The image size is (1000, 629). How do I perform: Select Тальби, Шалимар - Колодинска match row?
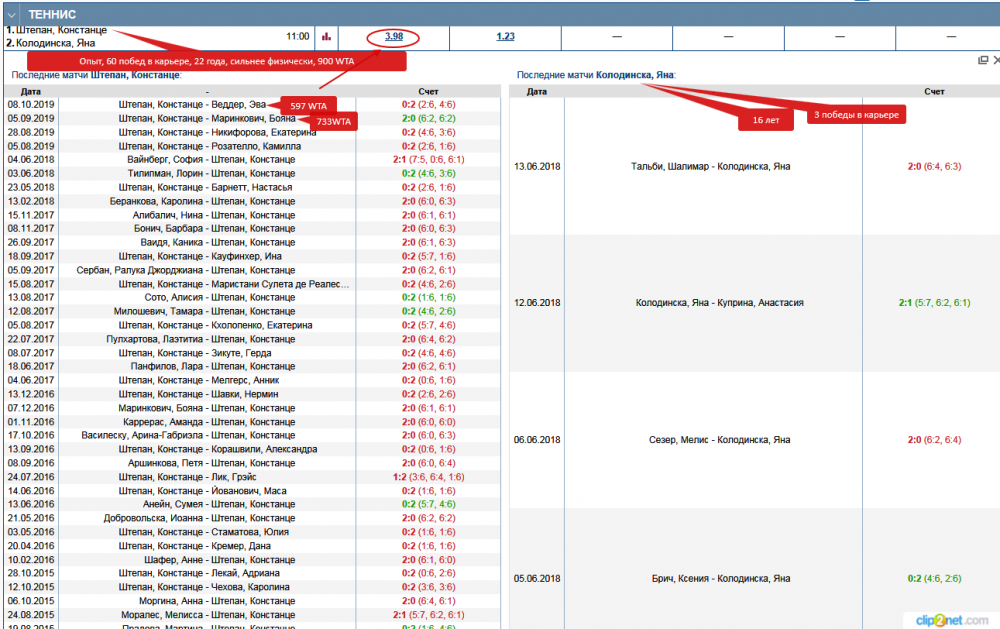(711, 166)
